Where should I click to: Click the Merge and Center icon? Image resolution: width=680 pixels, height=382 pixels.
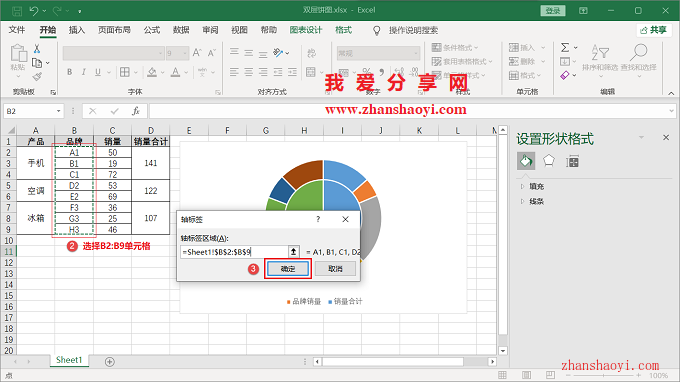[x=311, y=72]
